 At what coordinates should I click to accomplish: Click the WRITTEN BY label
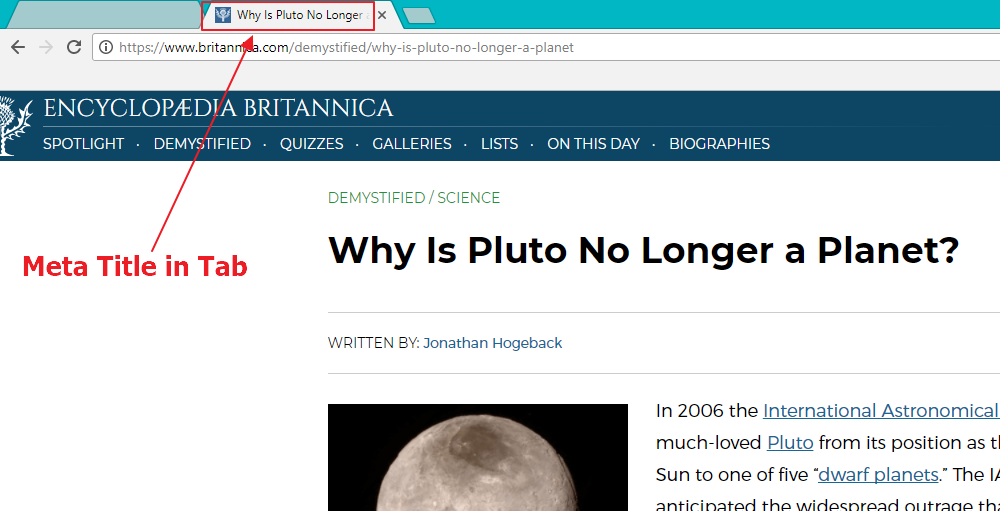point(374,343)
